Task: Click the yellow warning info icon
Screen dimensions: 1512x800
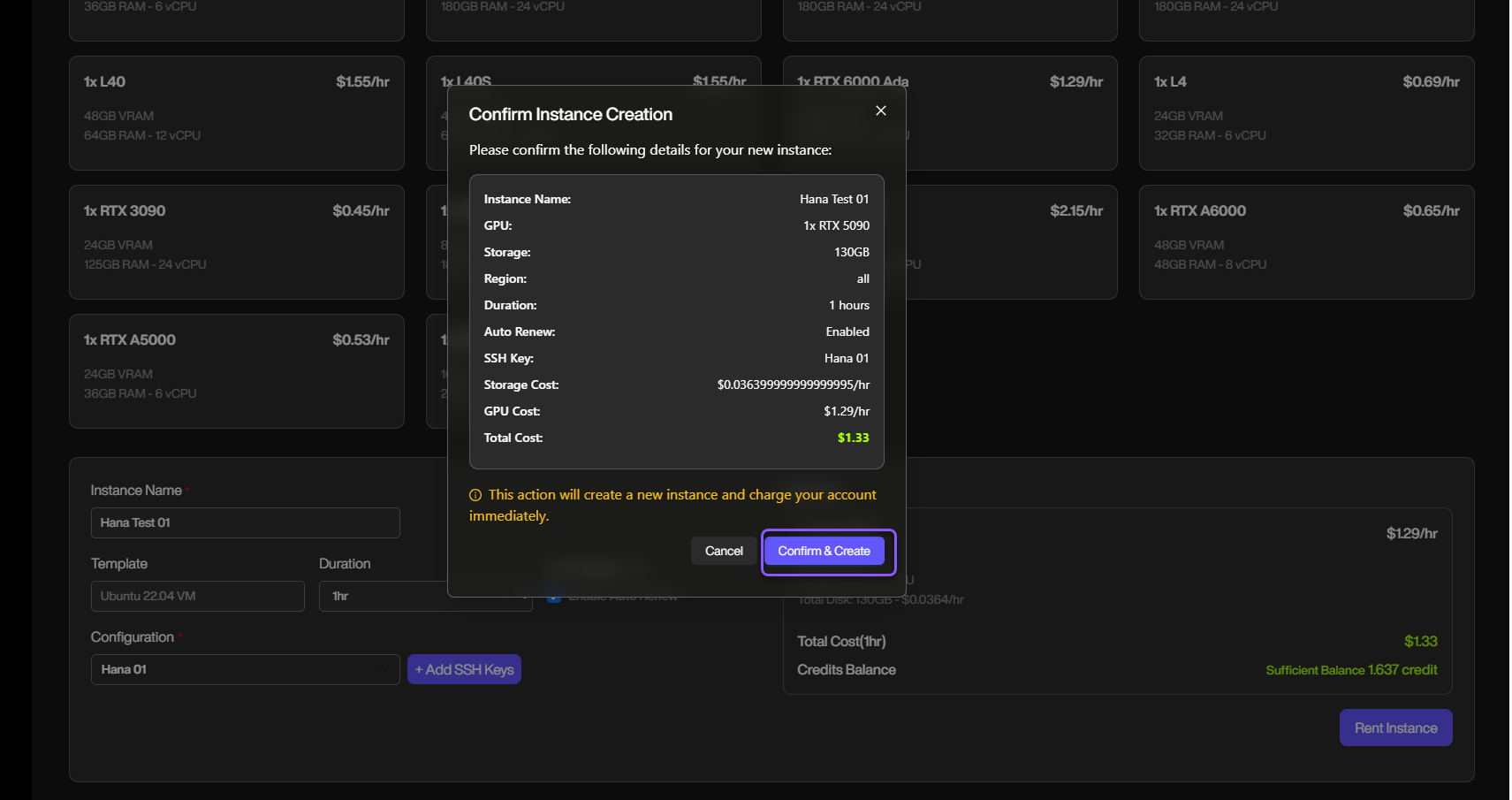Action: point(475,495)
